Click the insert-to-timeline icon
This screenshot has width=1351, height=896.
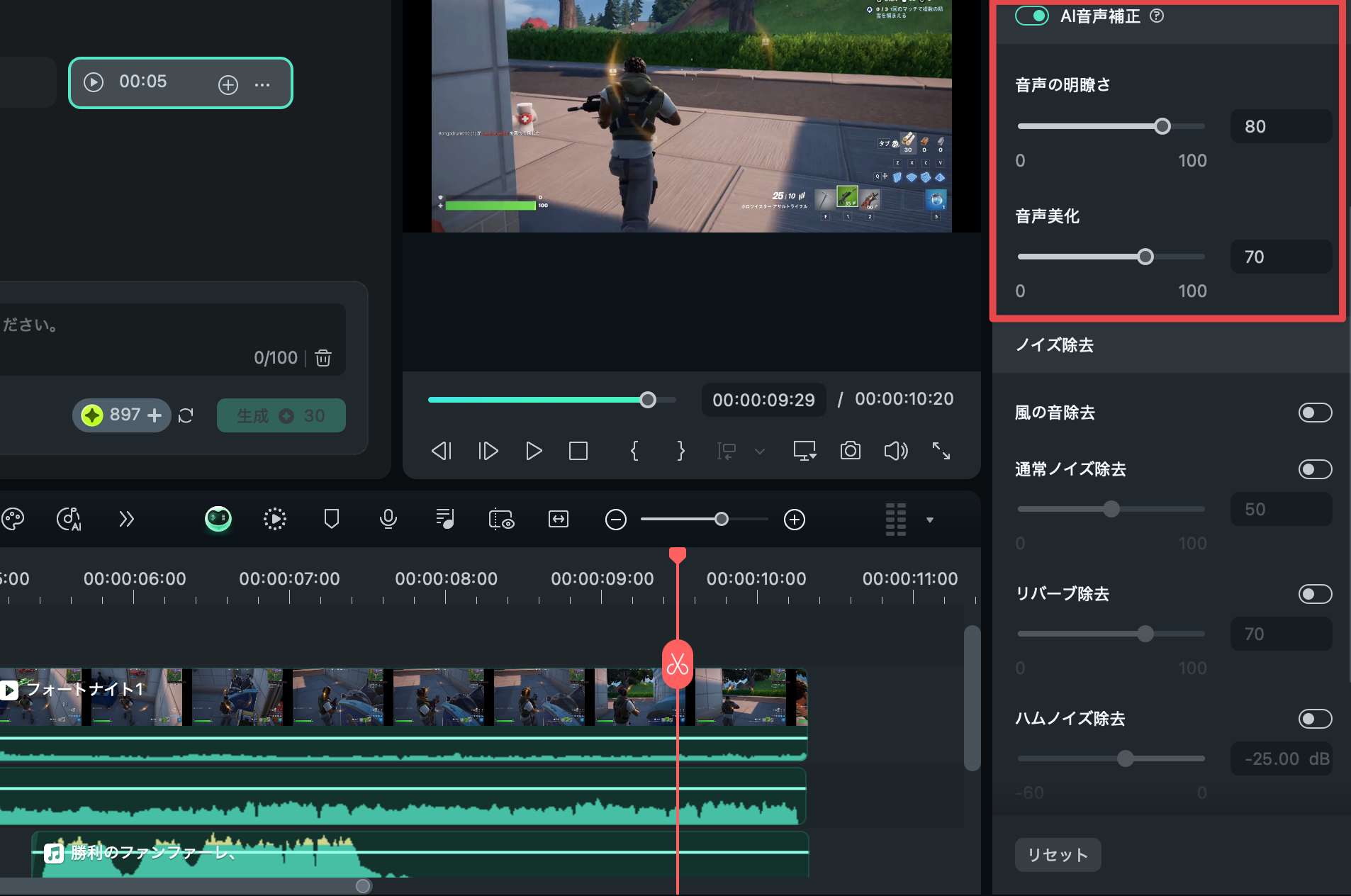[727, 451]
